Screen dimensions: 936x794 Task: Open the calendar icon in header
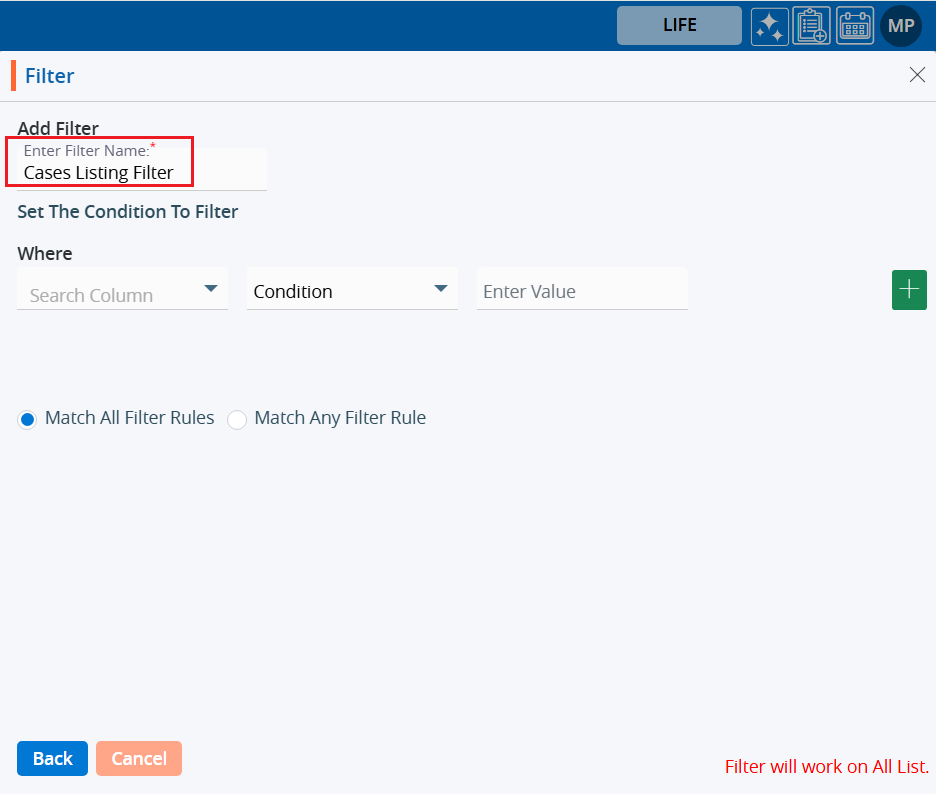854,26
